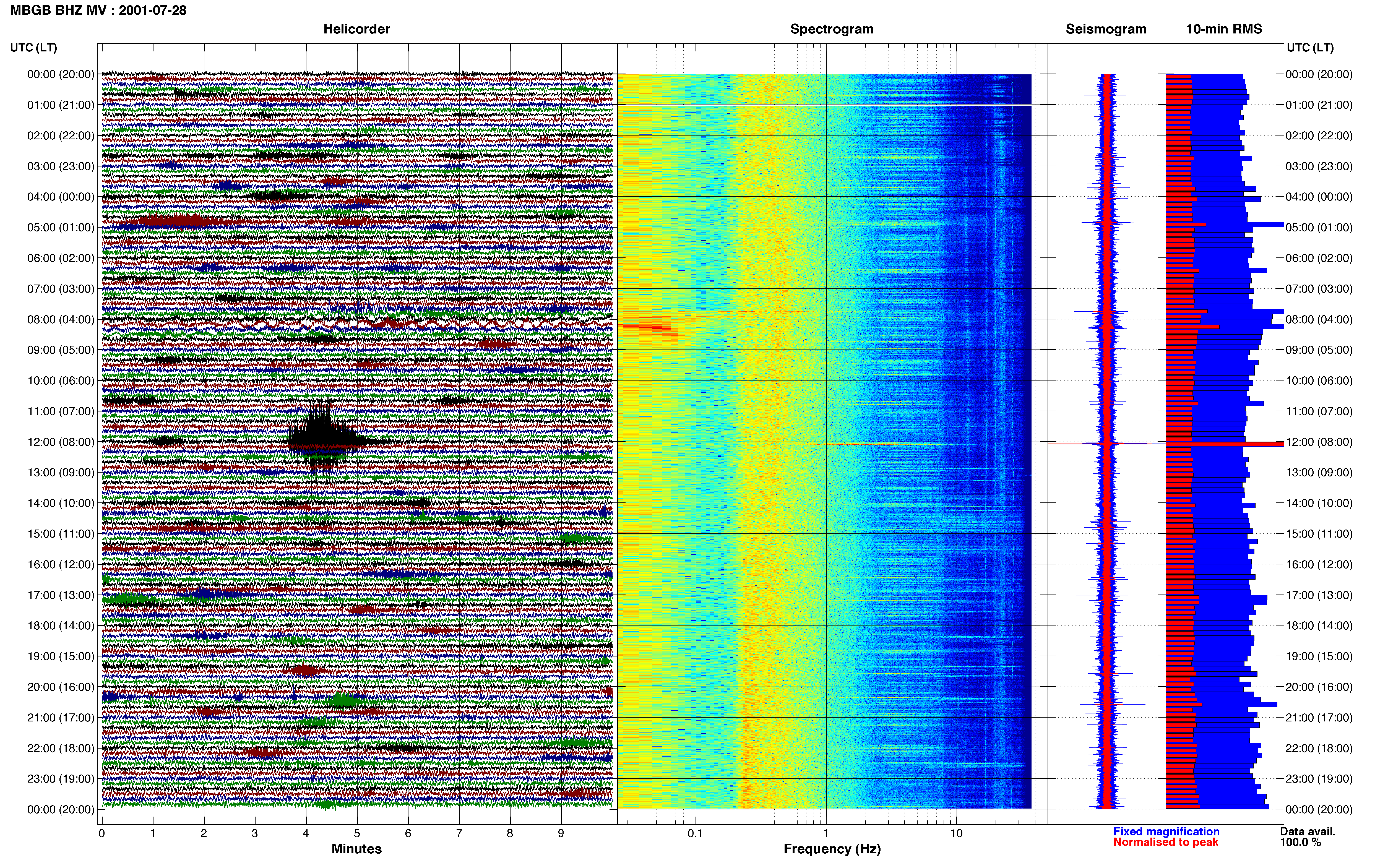The height and width of the screenshot is (868, 1388).
Task: Click the right '14:00 (10:00)' time label
Action: click(x=1319, y=504)
